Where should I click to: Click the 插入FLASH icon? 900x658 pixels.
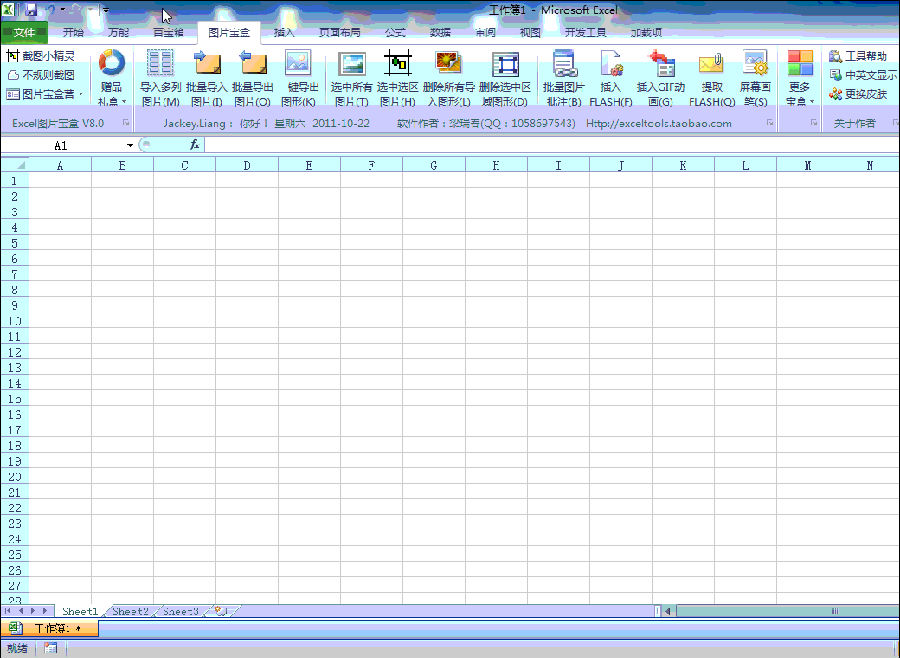tap(611, 65)
